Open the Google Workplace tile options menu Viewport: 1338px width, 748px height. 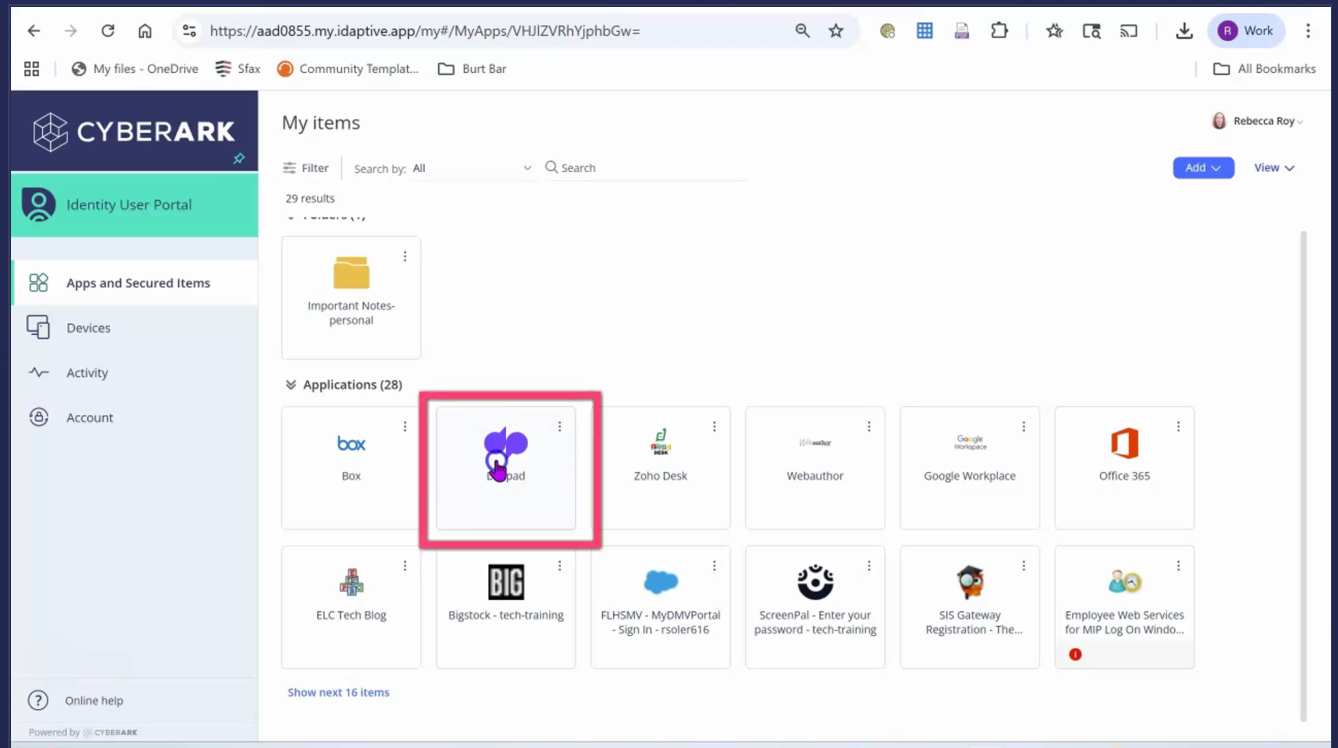[1024, 427]
